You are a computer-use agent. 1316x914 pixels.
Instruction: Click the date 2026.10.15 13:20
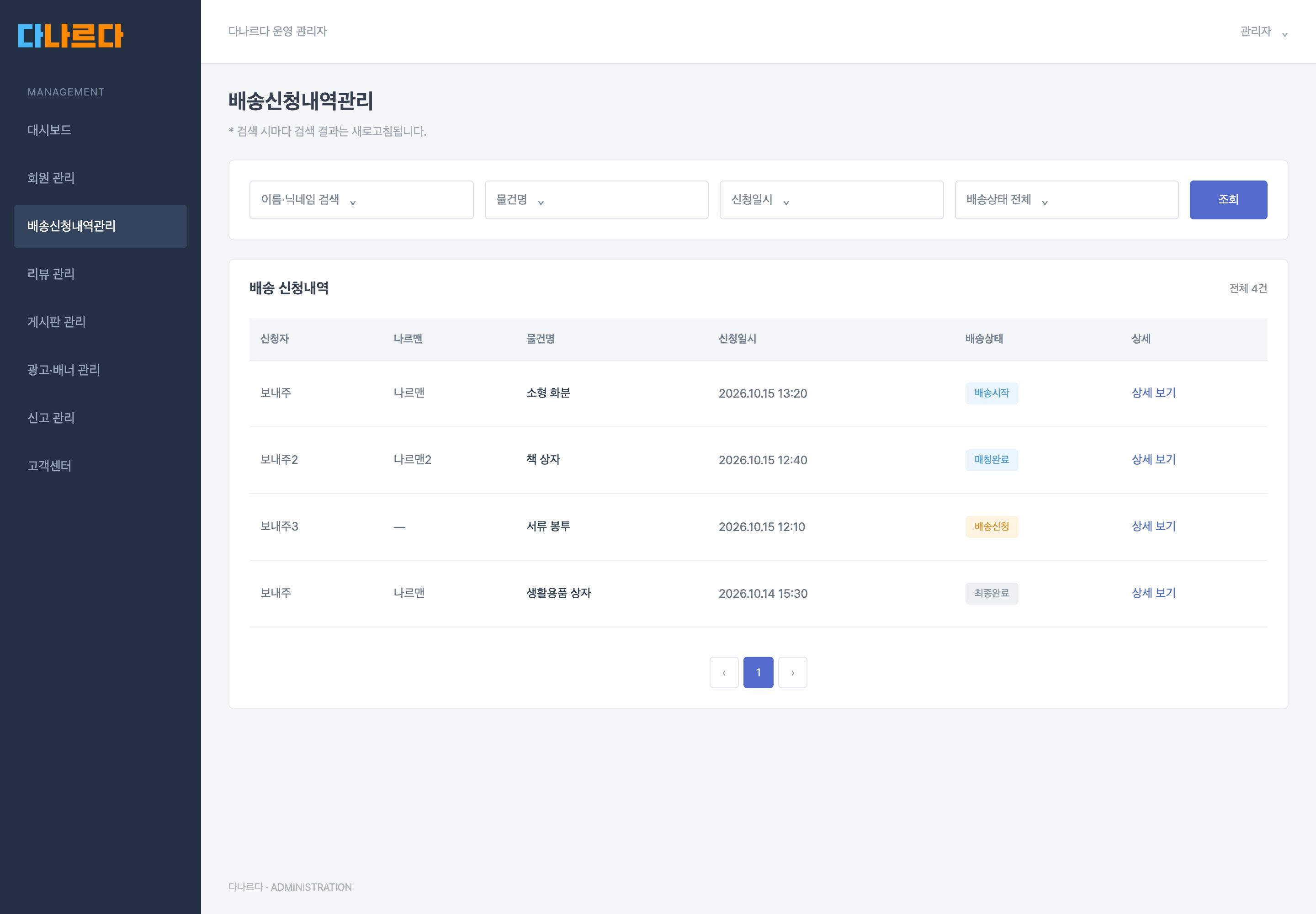763,393
